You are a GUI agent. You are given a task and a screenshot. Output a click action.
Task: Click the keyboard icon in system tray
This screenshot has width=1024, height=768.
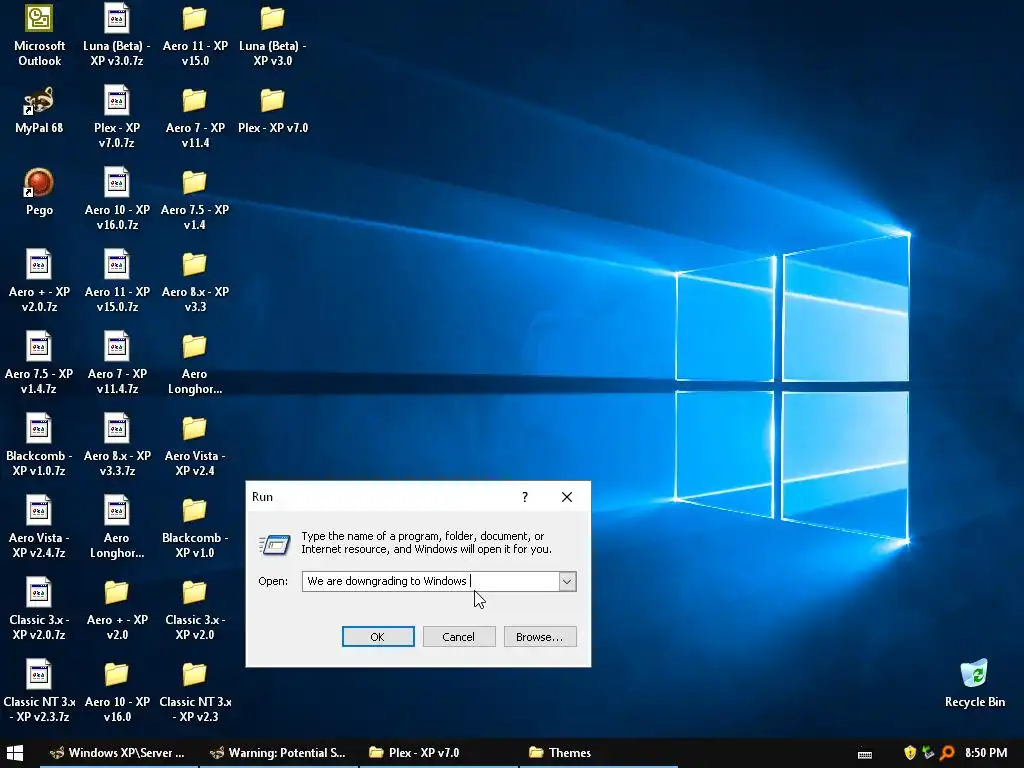click(x=865, y=754)
